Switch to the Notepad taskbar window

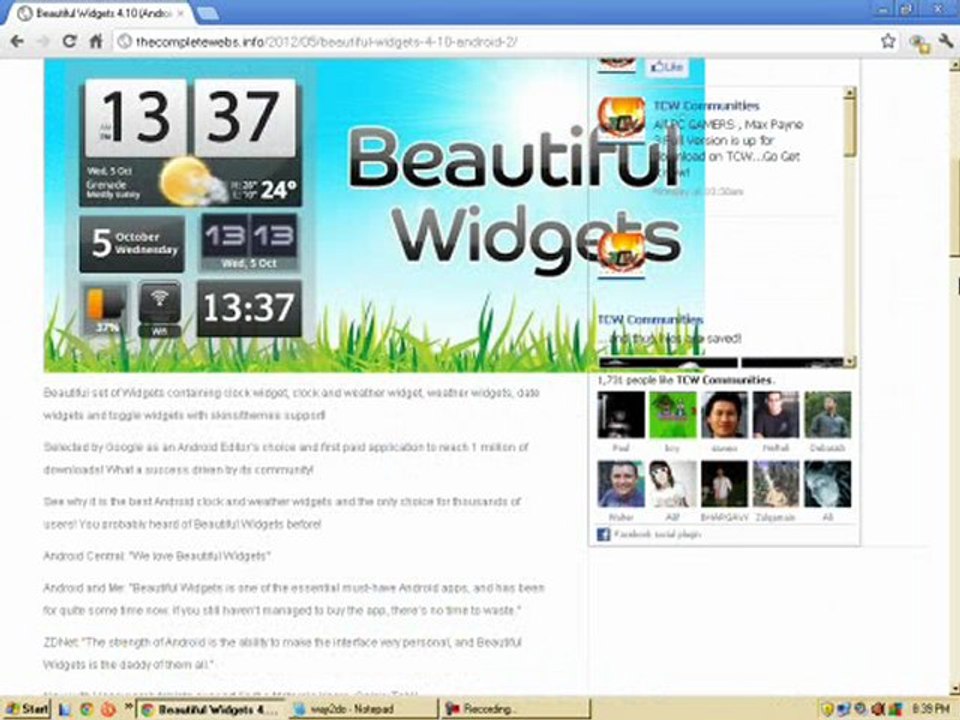tap(363, 709)
